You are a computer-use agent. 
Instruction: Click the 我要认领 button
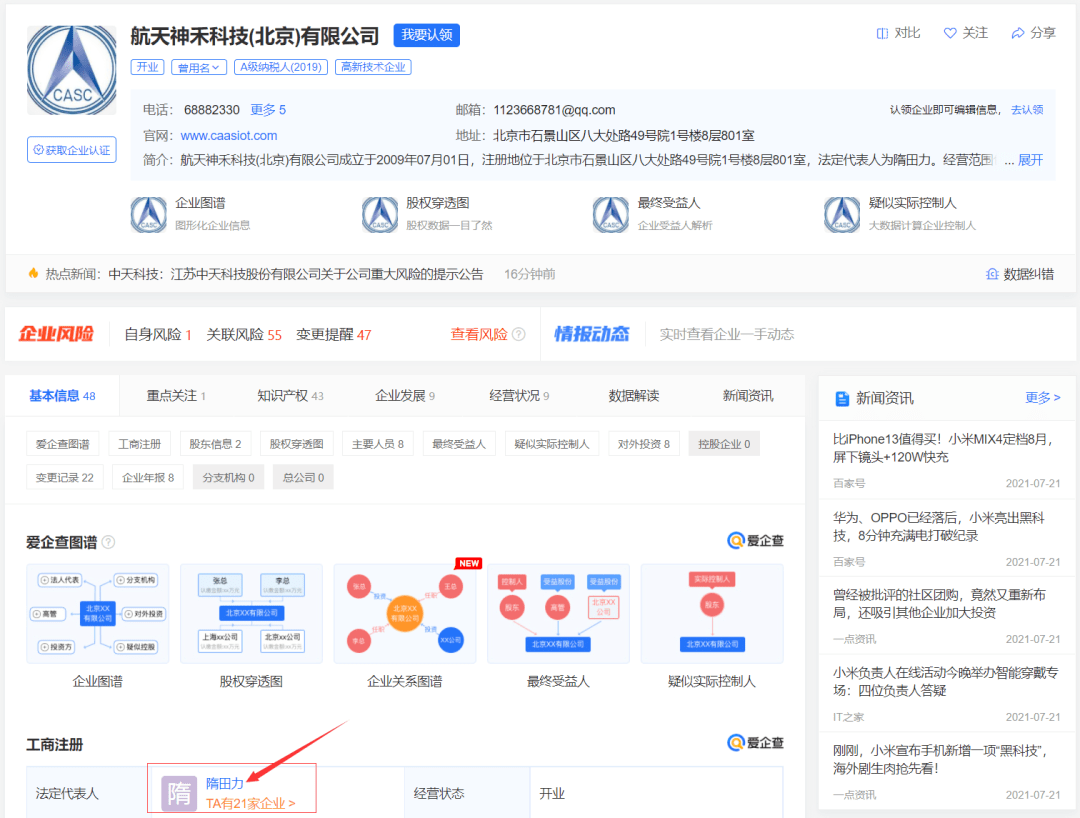pos(426,35)
